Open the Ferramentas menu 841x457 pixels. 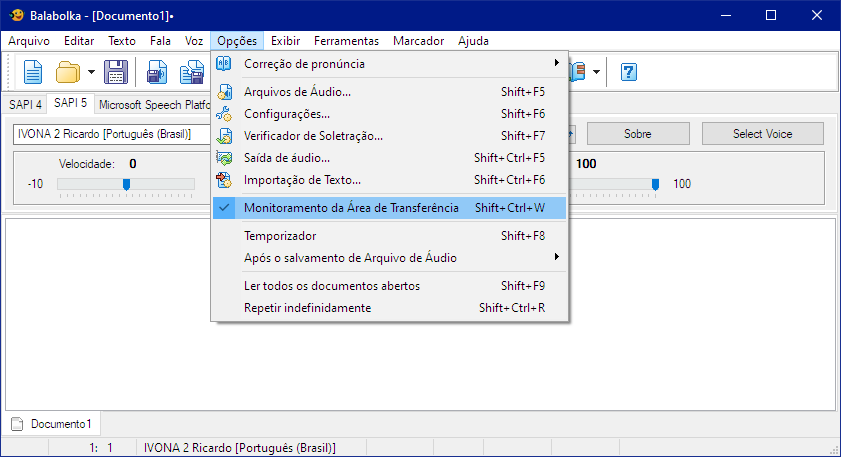pyautogui.click(x=346, y=41)
